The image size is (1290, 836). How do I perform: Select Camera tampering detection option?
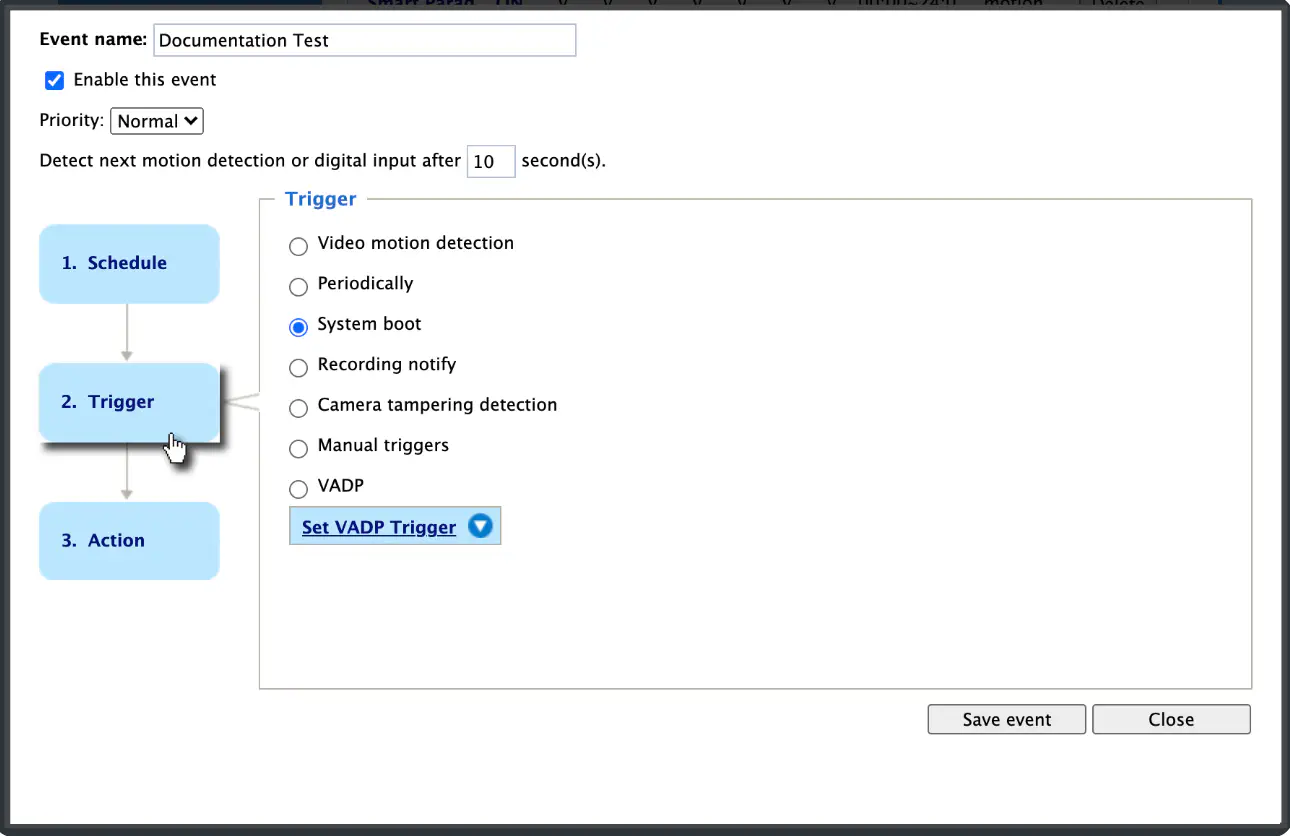(x=298, y=408)
